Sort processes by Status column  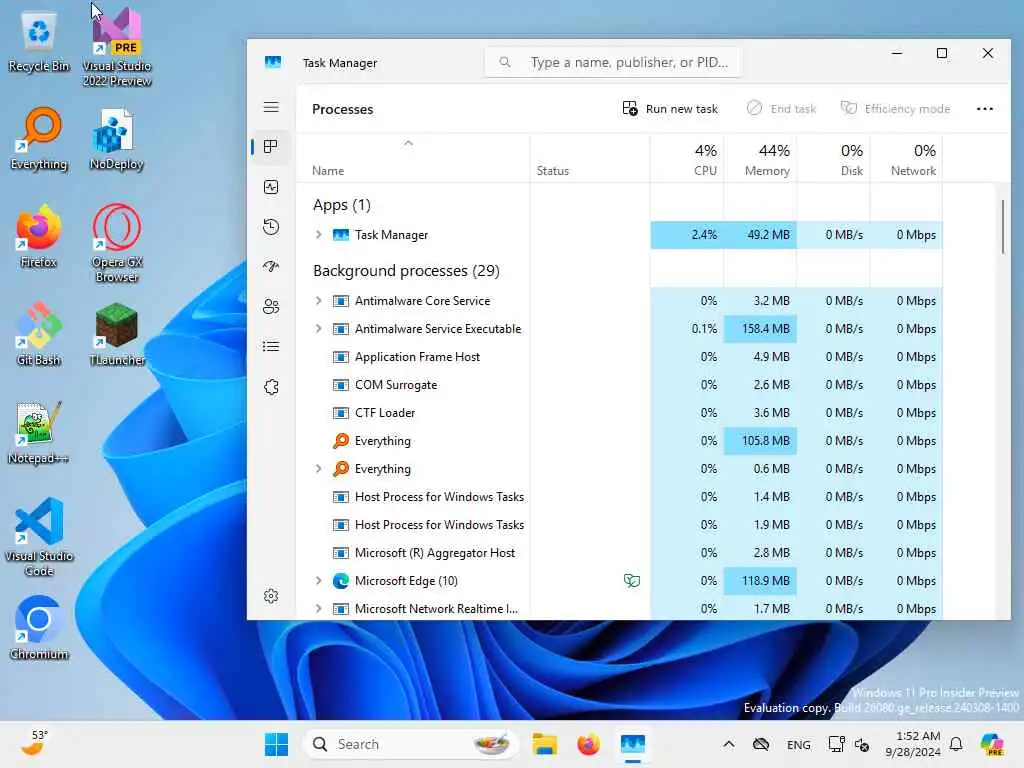coord(590,159)
